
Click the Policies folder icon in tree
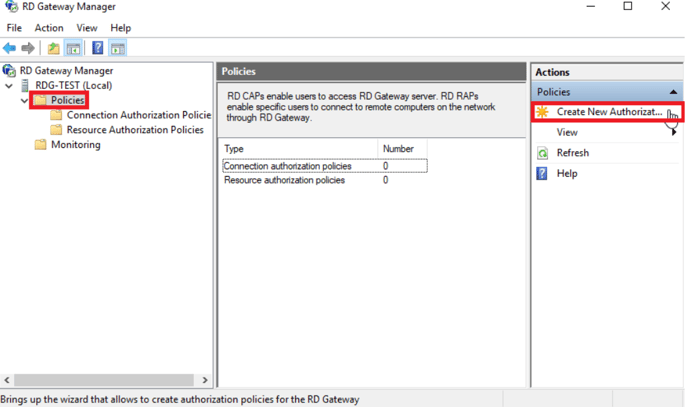tap(40, 100)
